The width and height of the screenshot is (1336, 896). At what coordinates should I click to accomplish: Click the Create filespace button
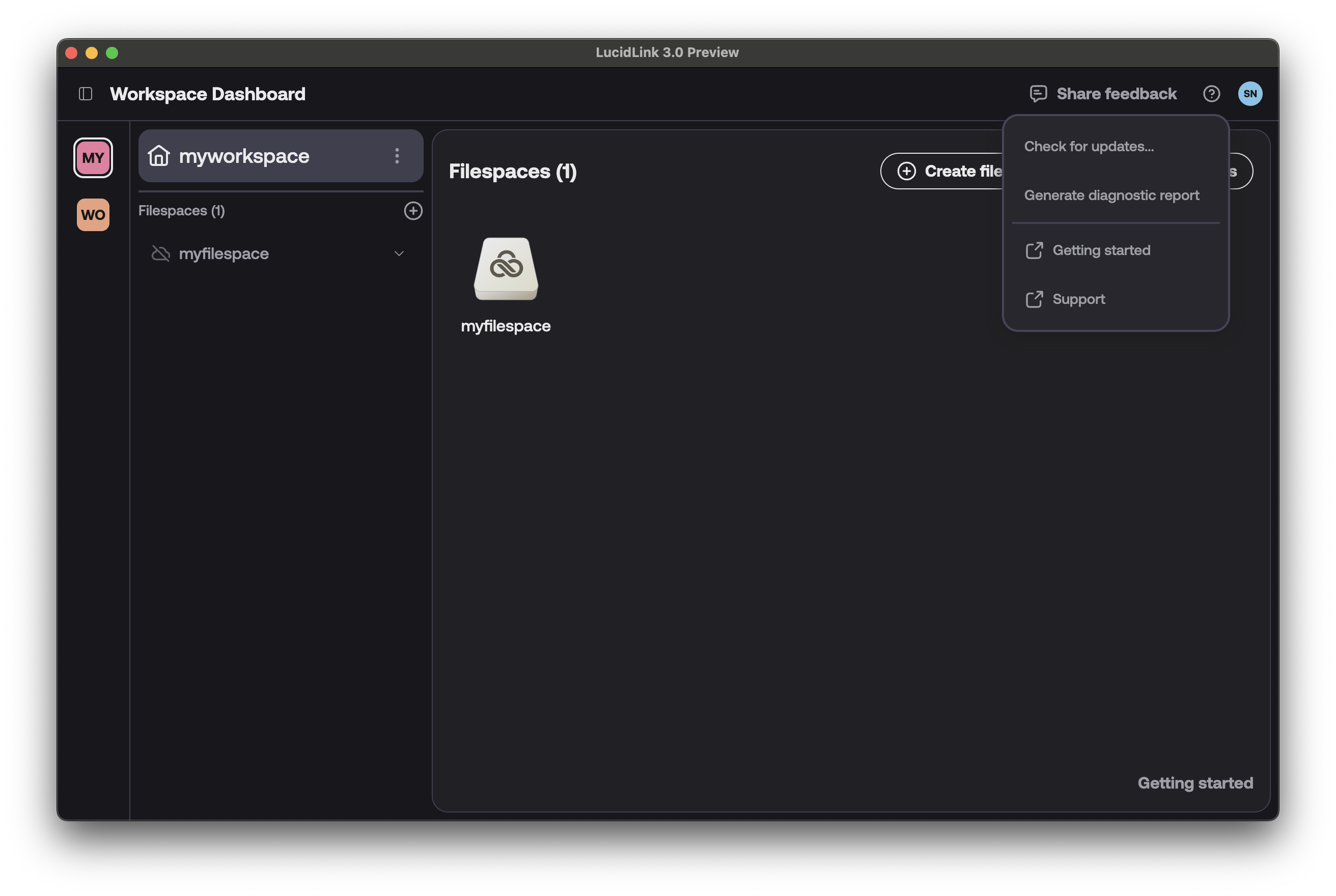coord(941,171)
